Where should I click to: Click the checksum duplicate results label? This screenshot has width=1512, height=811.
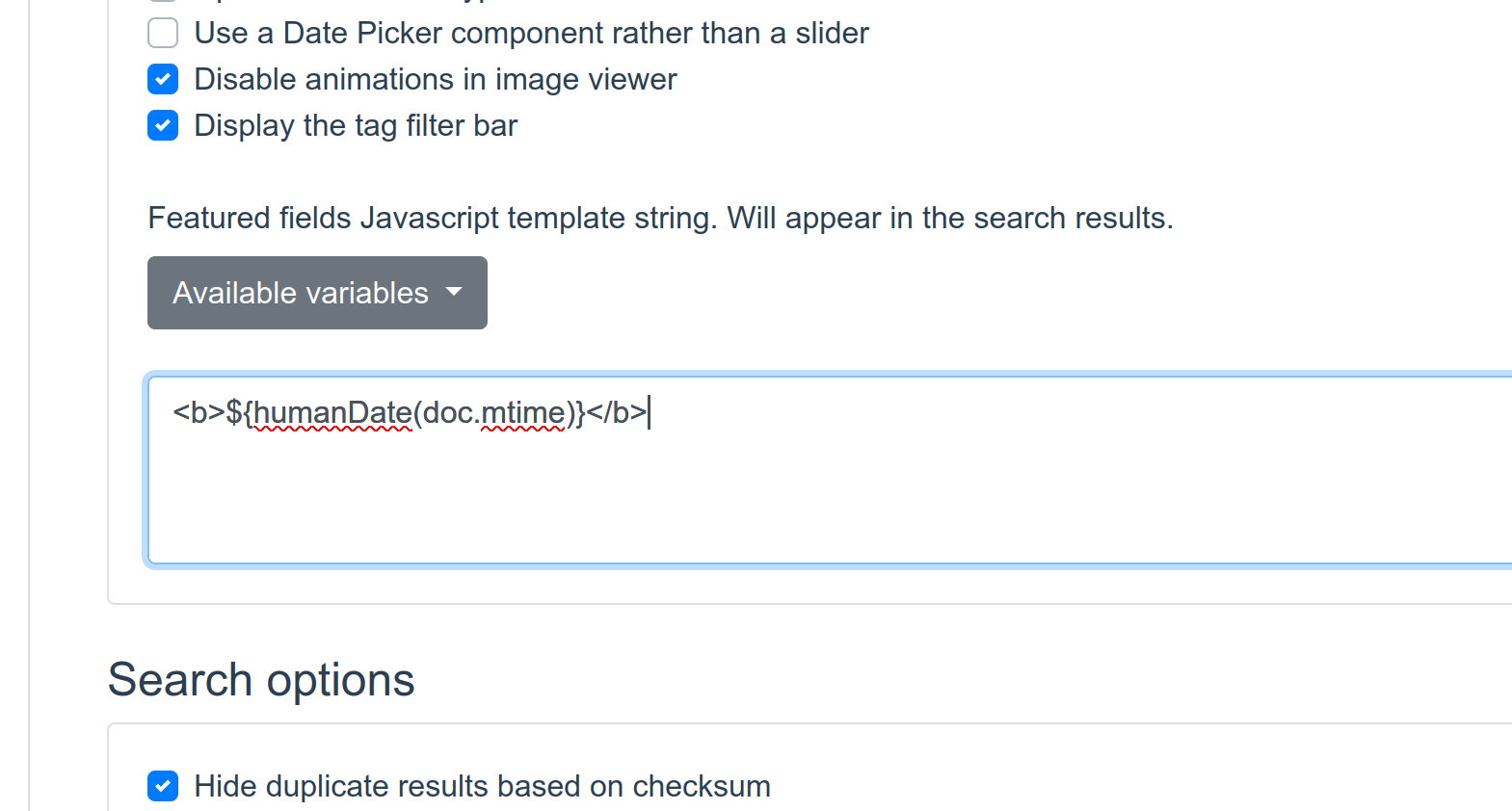coord(483,786)
